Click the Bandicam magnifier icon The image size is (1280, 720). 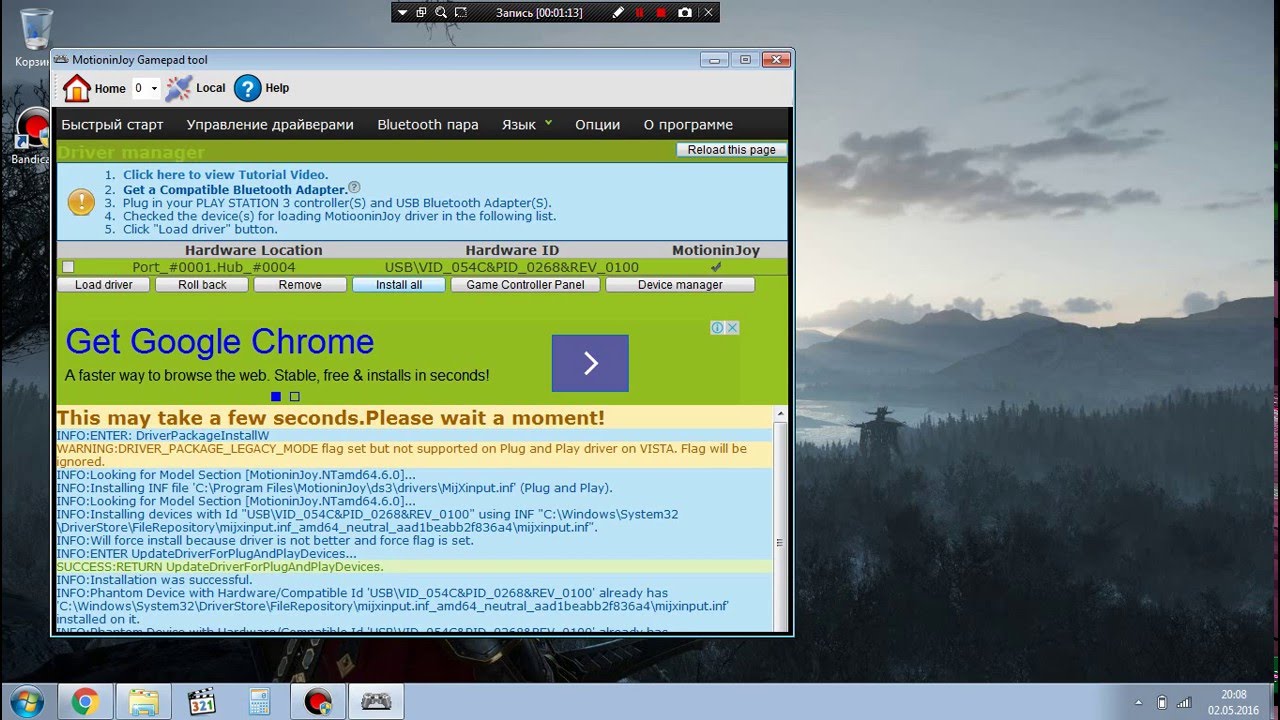click(x=440, y=13)
